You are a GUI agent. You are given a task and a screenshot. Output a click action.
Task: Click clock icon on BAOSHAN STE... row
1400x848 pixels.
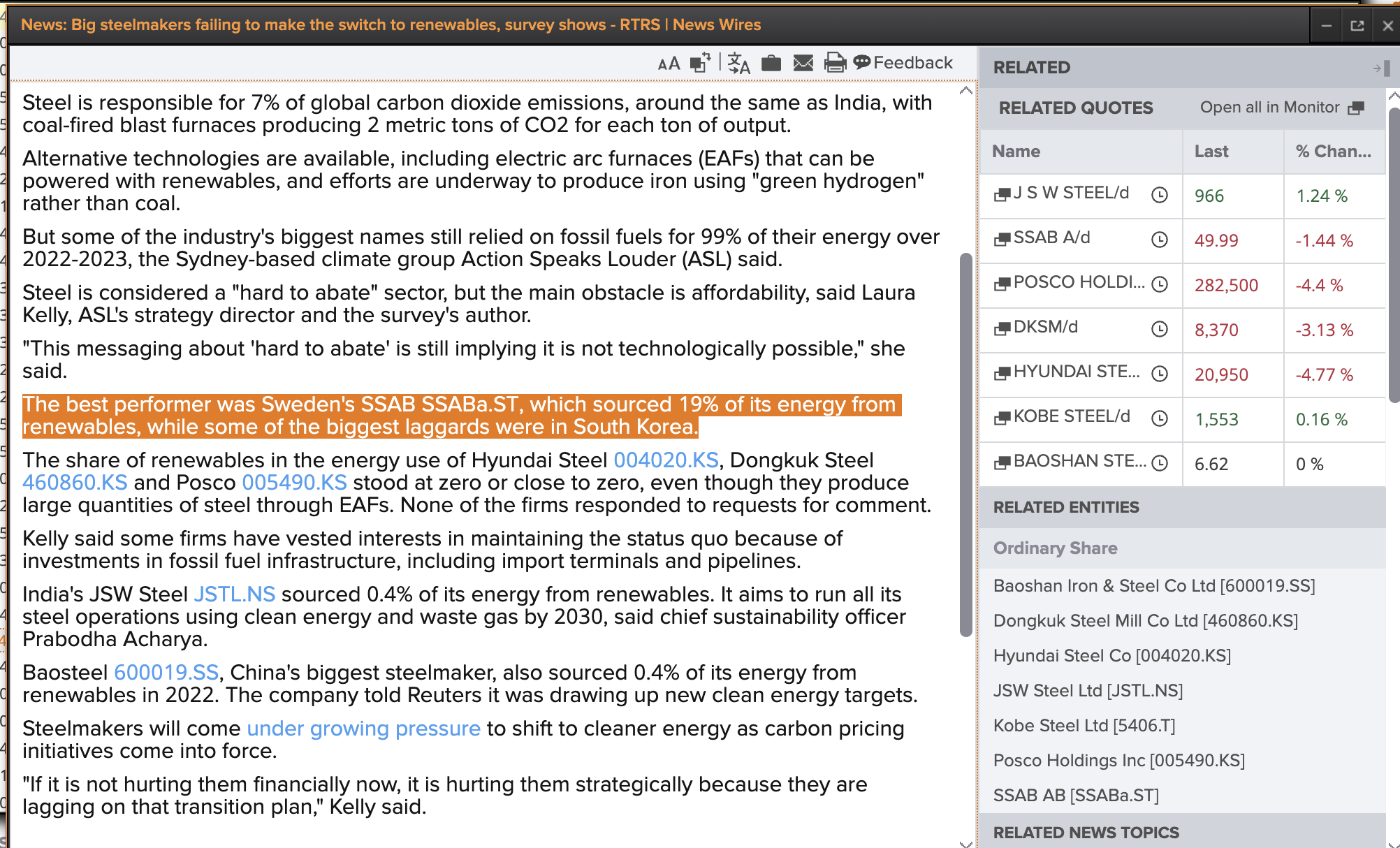click(1160, 463)
